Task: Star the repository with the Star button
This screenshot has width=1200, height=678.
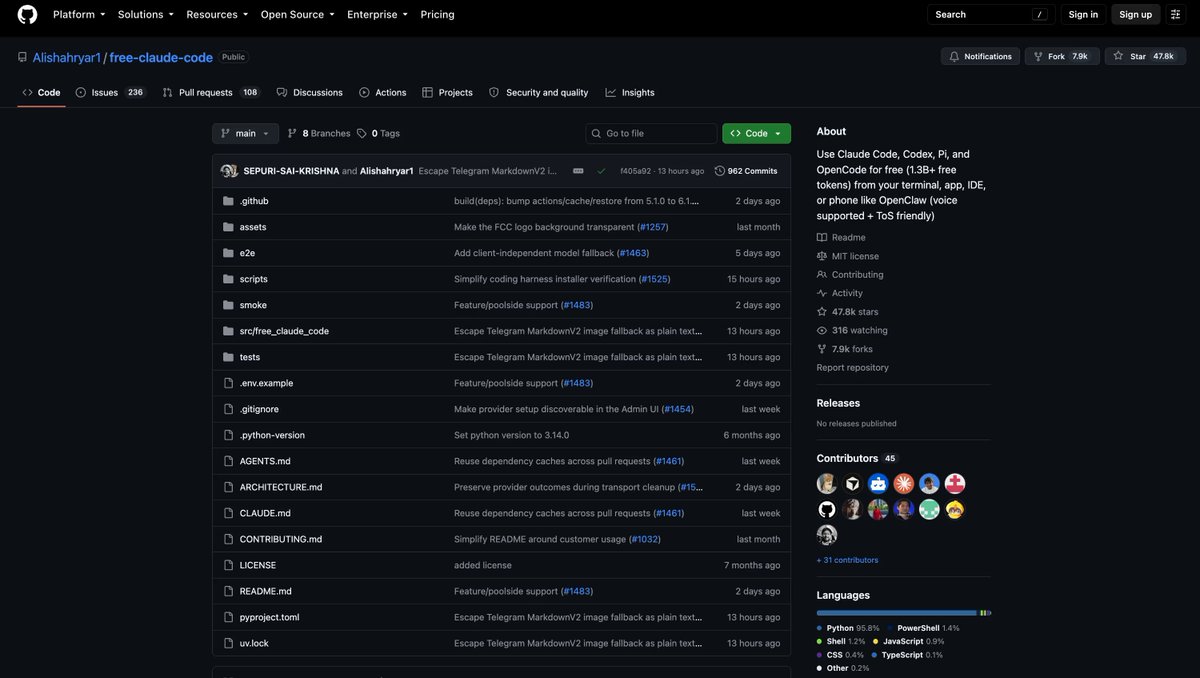Action: (1145, 56)
